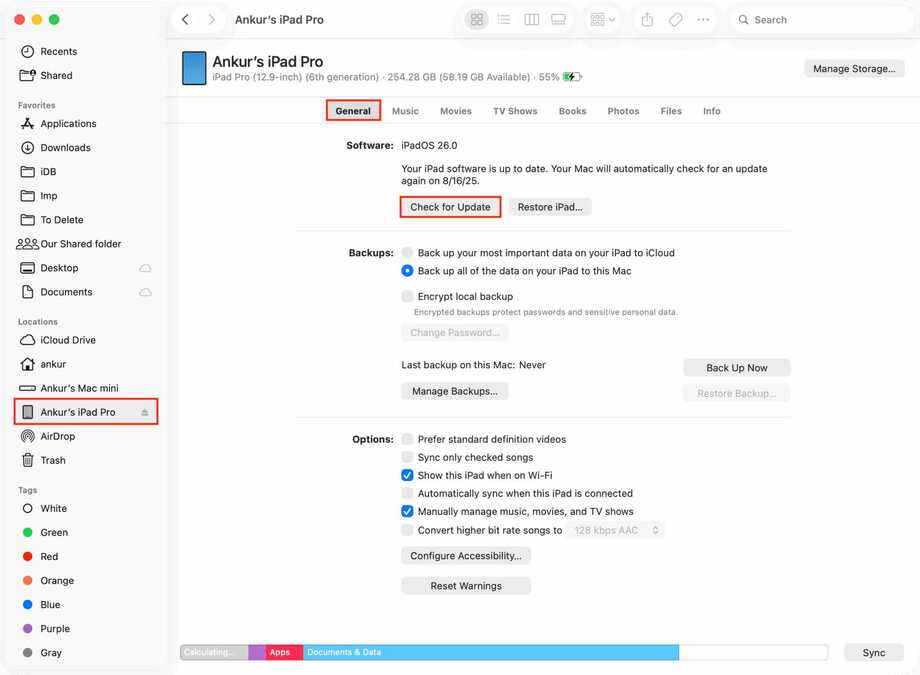
Task: Click the Edit Tags icon
Action: click(x=676, y=20)
